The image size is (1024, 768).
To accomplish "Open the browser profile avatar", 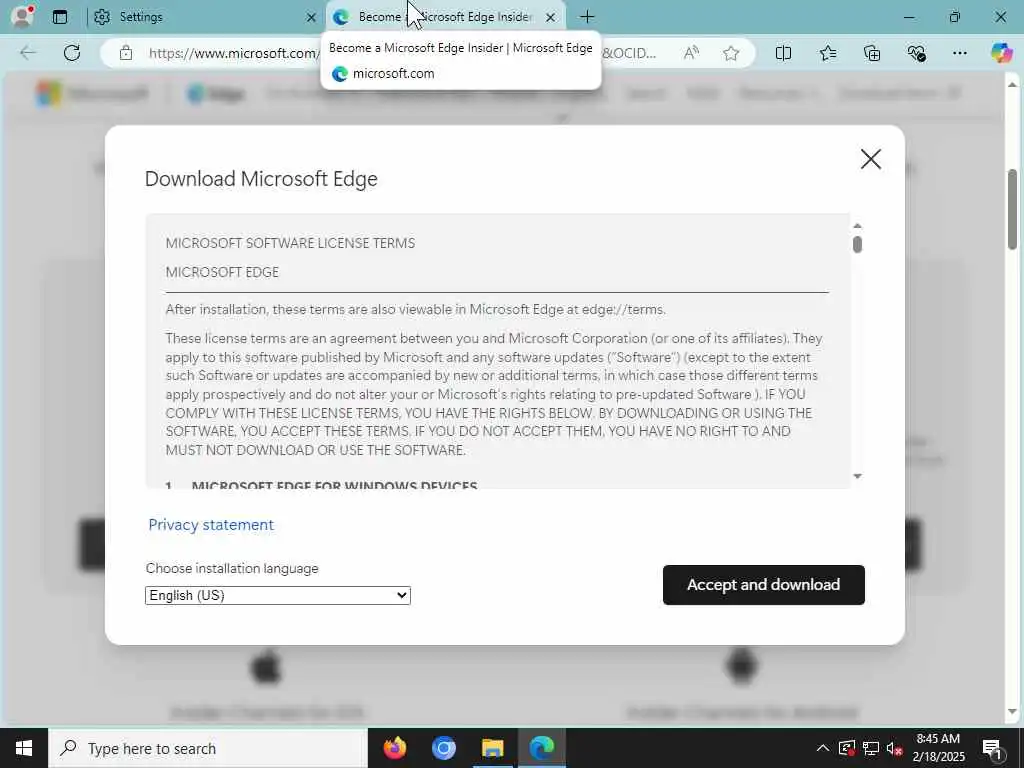I will click(x=22, y=16).
